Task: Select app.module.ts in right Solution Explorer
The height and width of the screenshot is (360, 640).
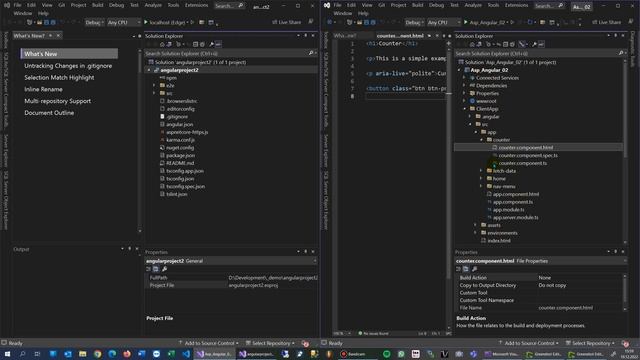Action: coord(509,210)
